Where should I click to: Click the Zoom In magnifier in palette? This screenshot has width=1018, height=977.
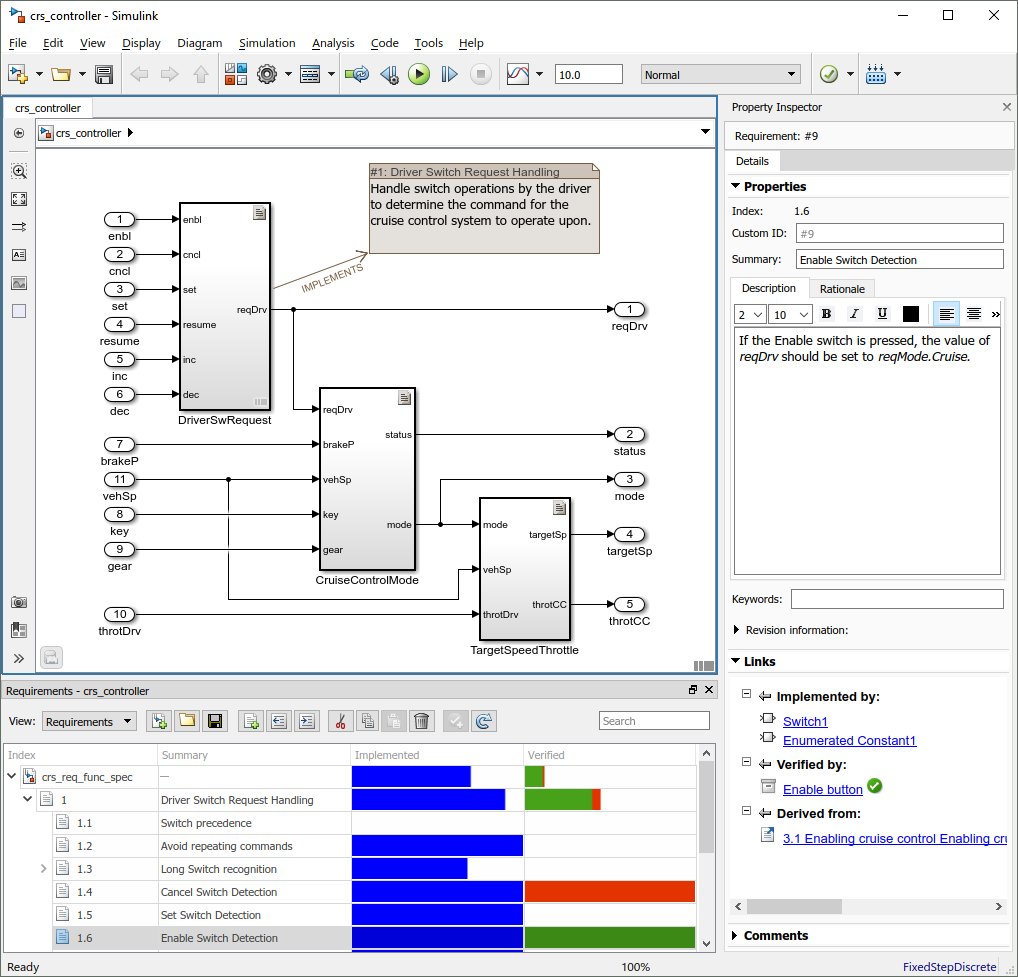coord(19,171)
